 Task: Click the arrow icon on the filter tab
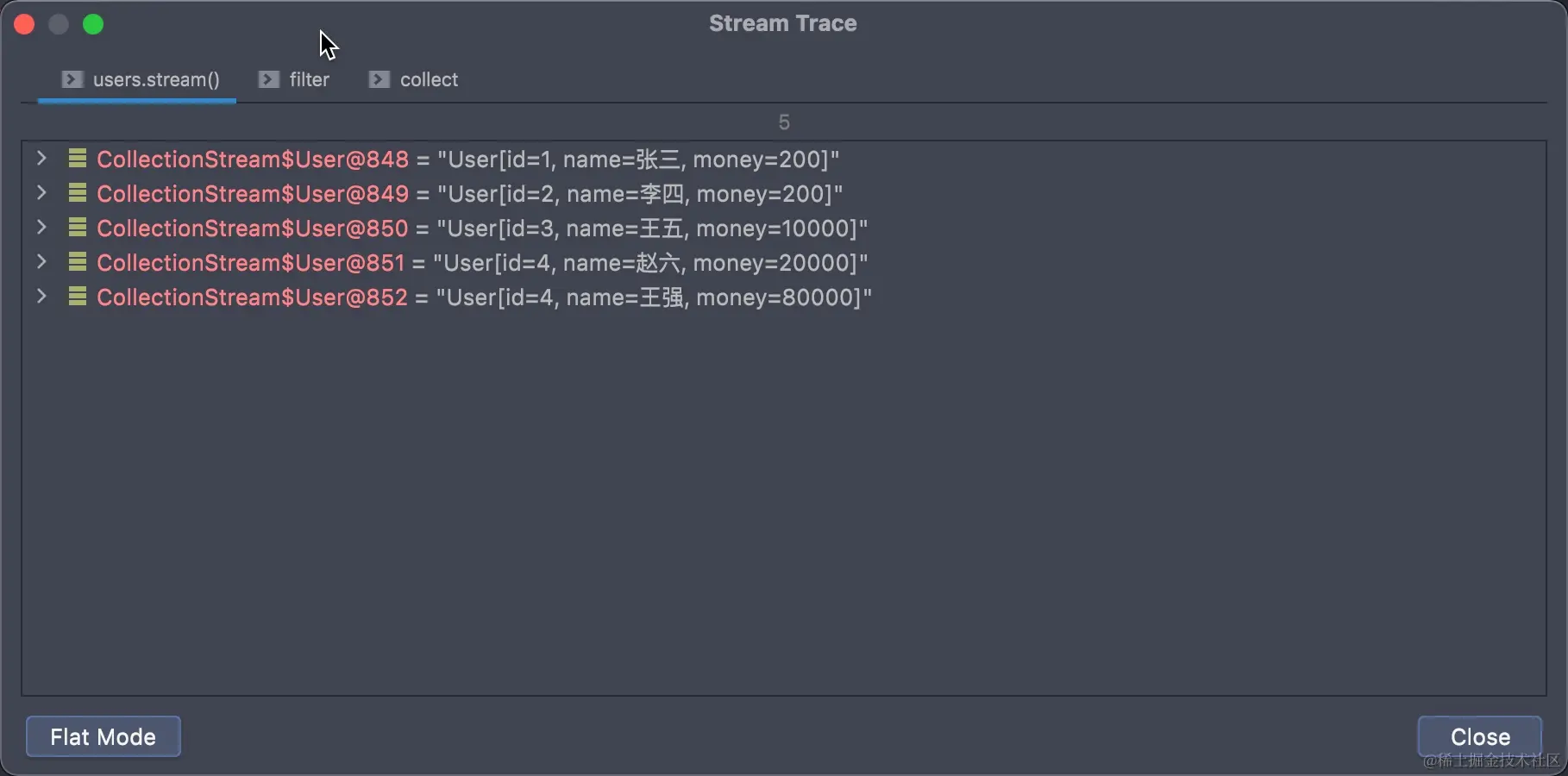tap(269, 79)
